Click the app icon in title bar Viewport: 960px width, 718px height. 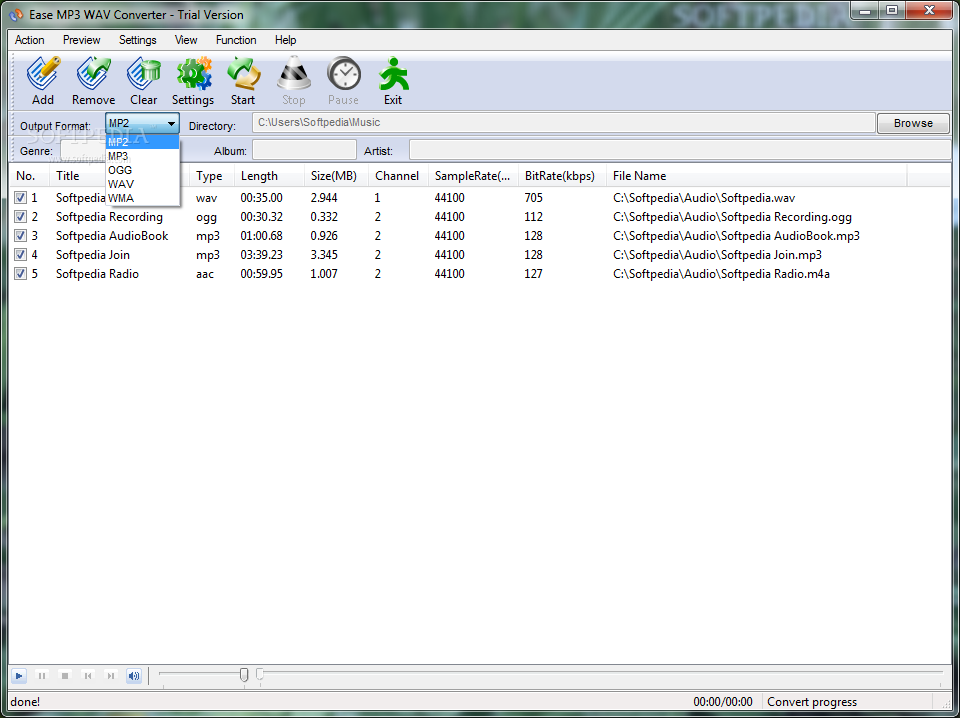click(16, 15)
